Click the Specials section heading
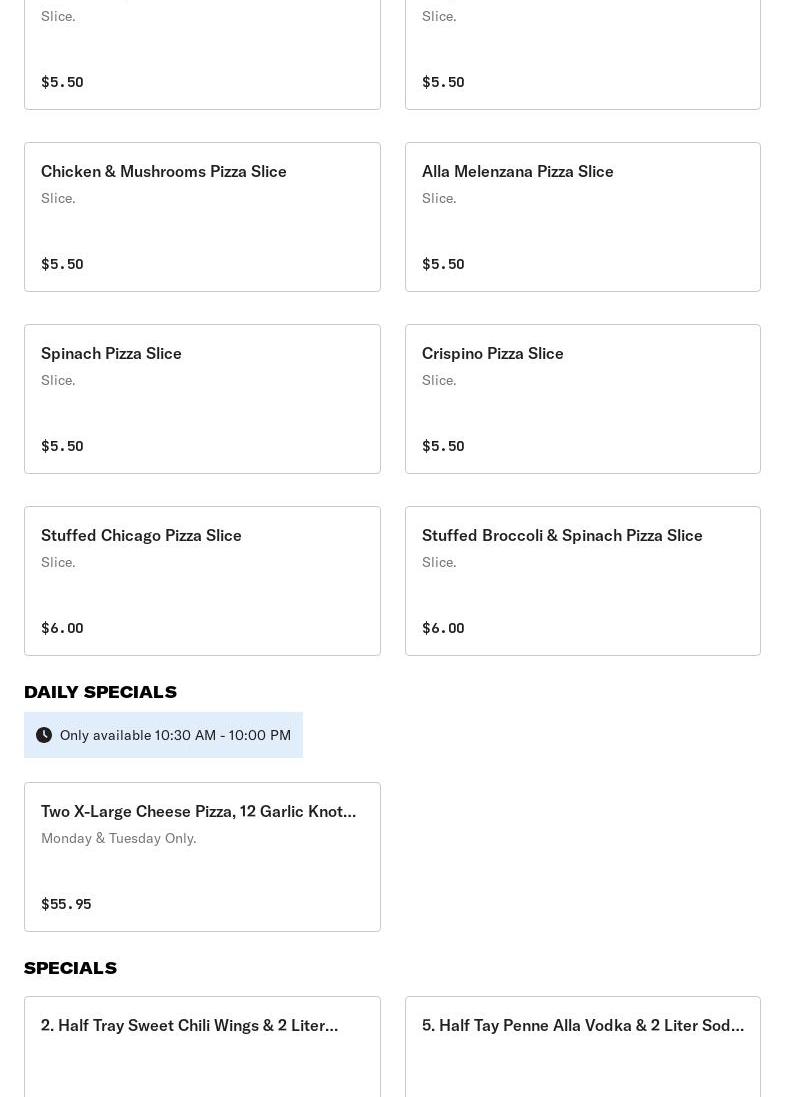Viewport: 785px width, 1097px height. pyautogui.click(x=70, y=968)
